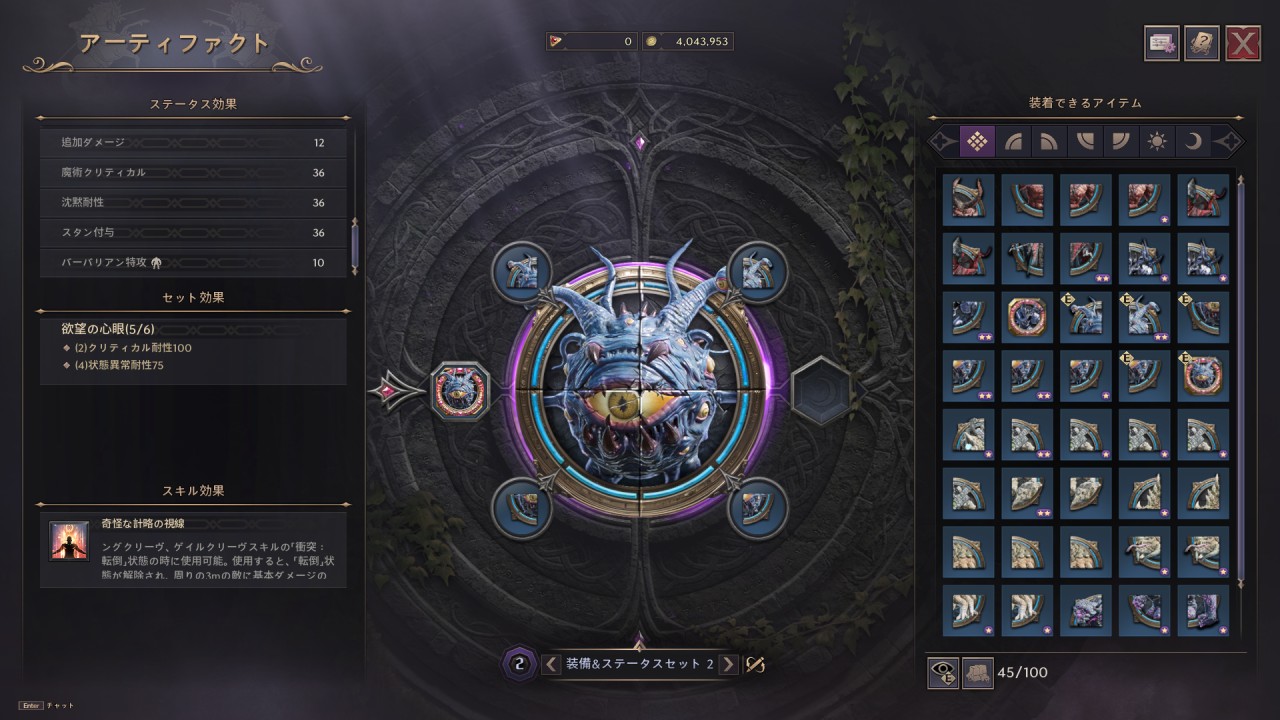This screenshot has height=720, width=1280.
Task: Select the sun-shaped filter tab
Action: click(1157, 141)
